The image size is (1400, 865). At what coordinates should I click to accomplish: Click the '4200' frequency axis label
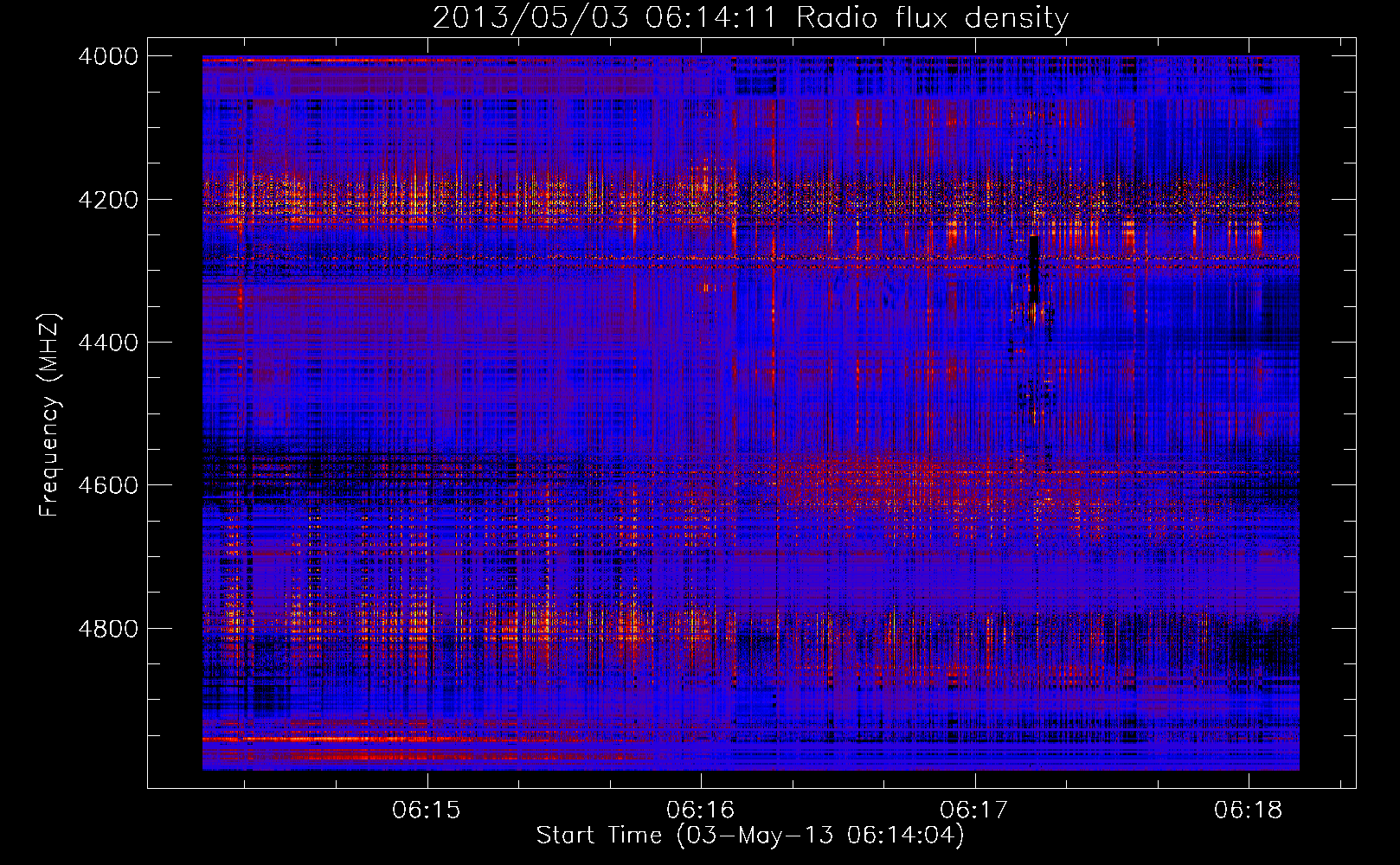point(108,200)
